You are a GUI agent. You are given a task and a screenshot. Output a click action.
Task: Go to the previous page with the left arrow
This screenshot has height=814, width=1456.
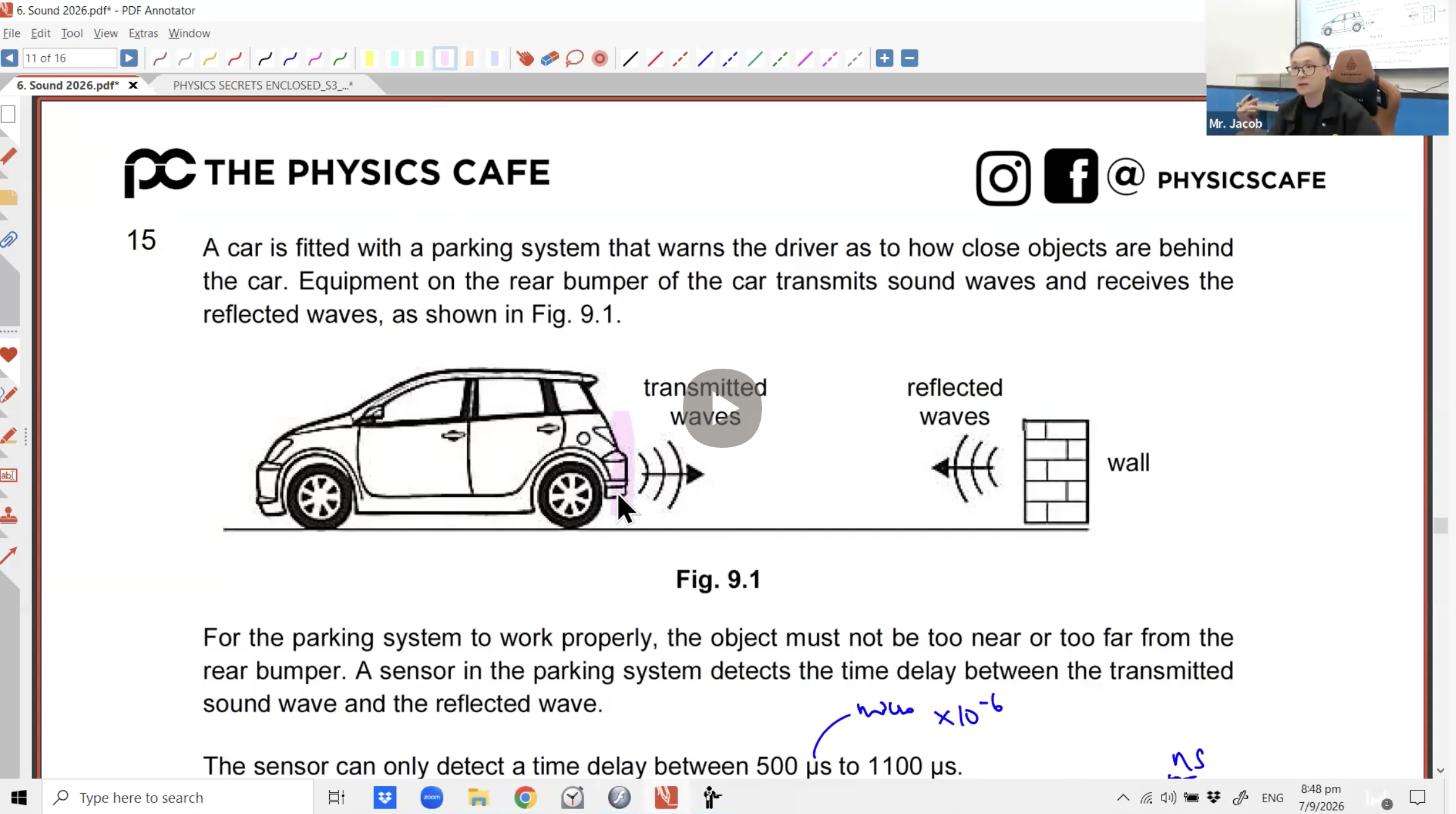click(x=9, y=58)
